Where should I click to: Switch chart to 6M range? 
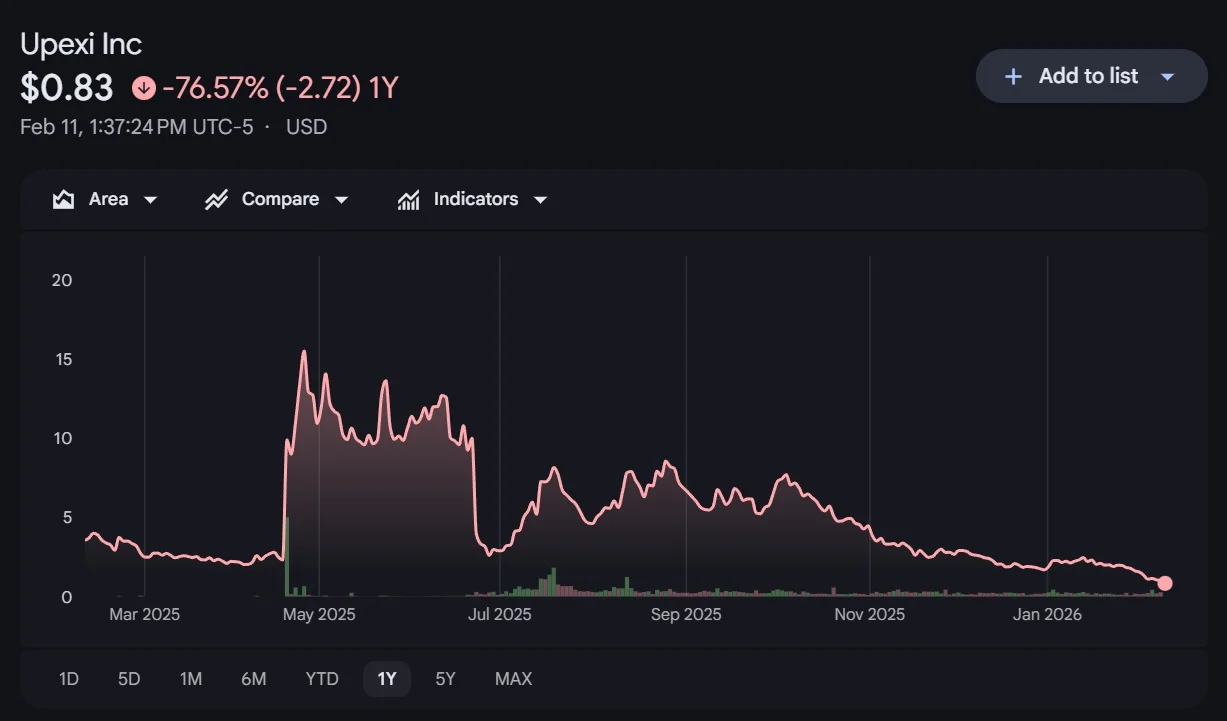pos(254,679)
